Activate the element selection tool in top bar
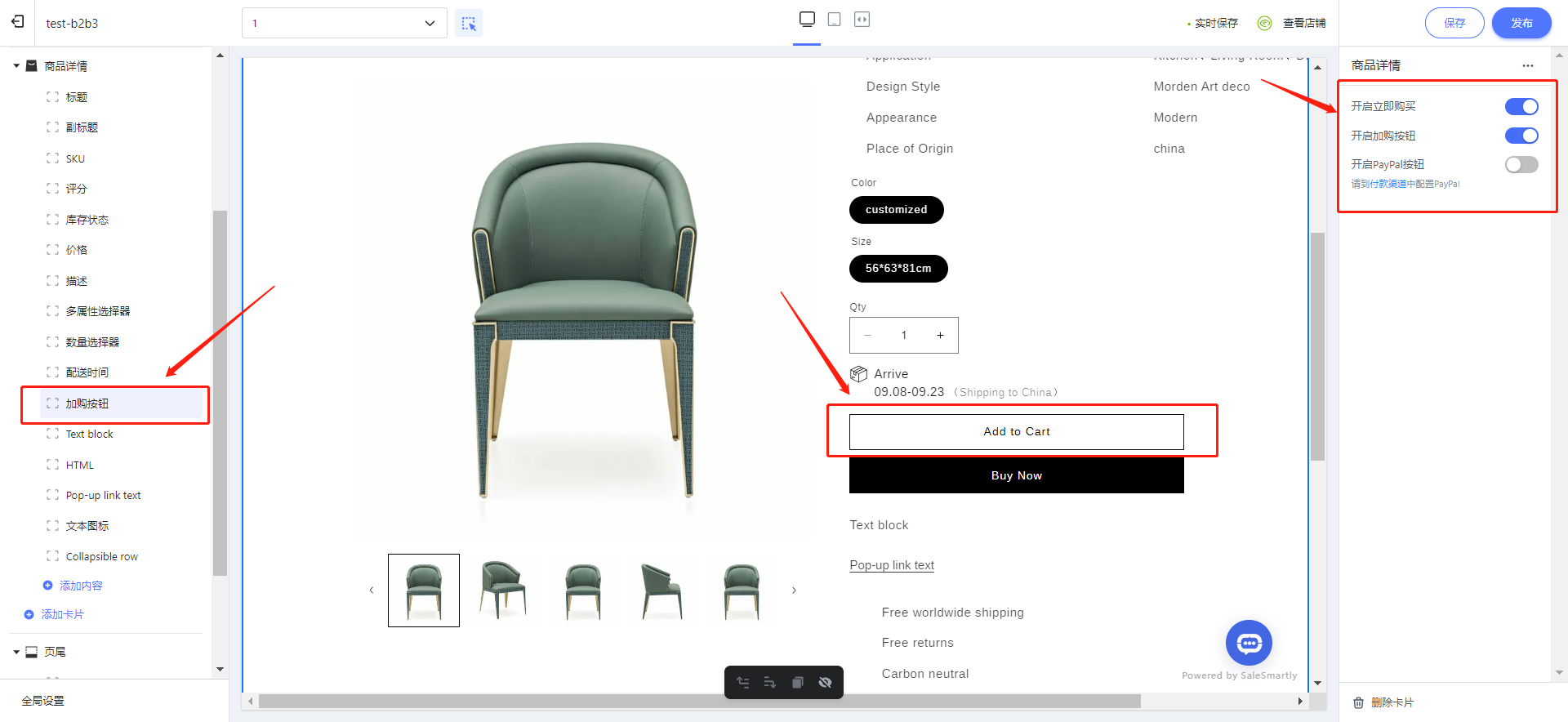The width and height of the screenshot is (1568, 722). tap(469, 23)
